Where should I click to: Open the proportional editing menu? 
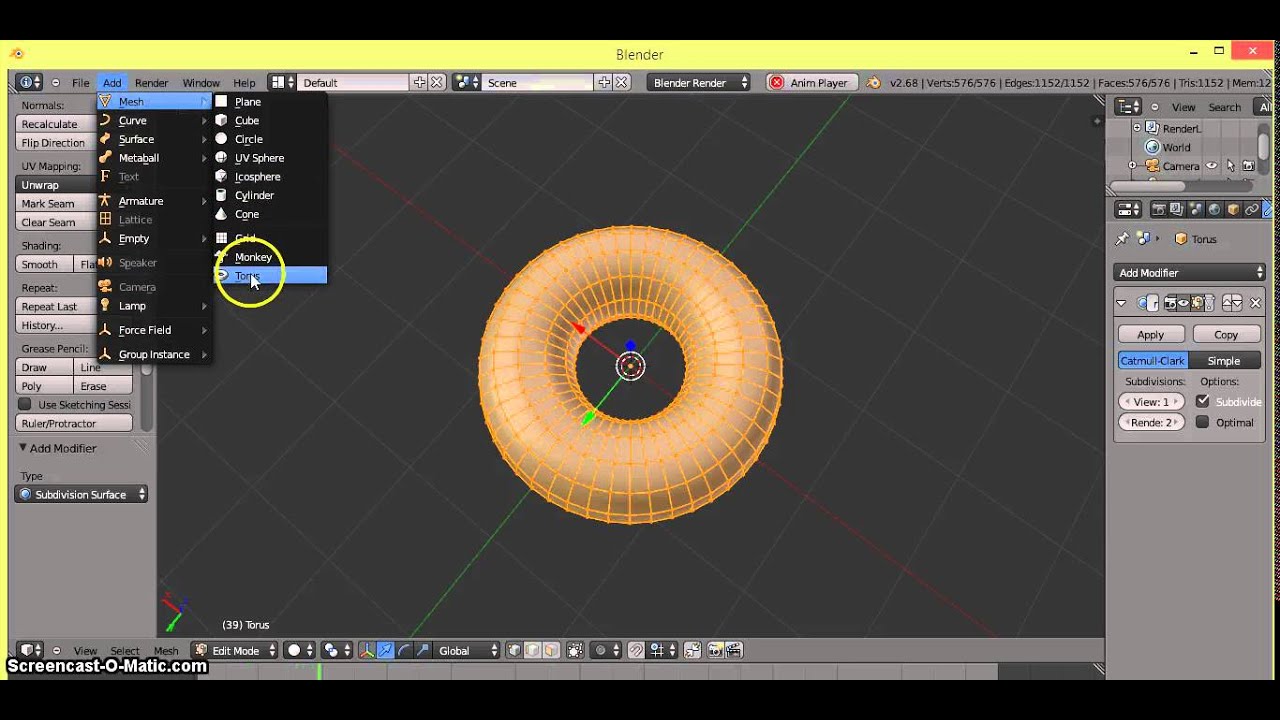click(608, 650)
